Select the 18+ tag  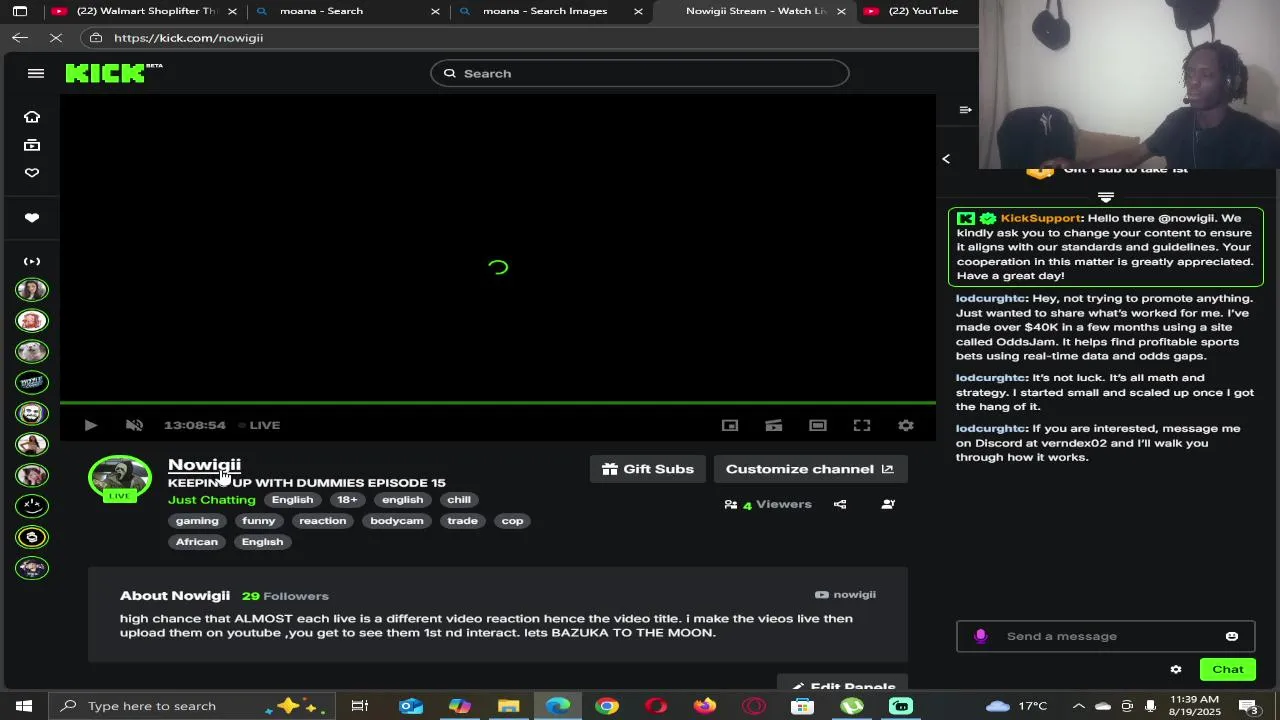[347, 500]
